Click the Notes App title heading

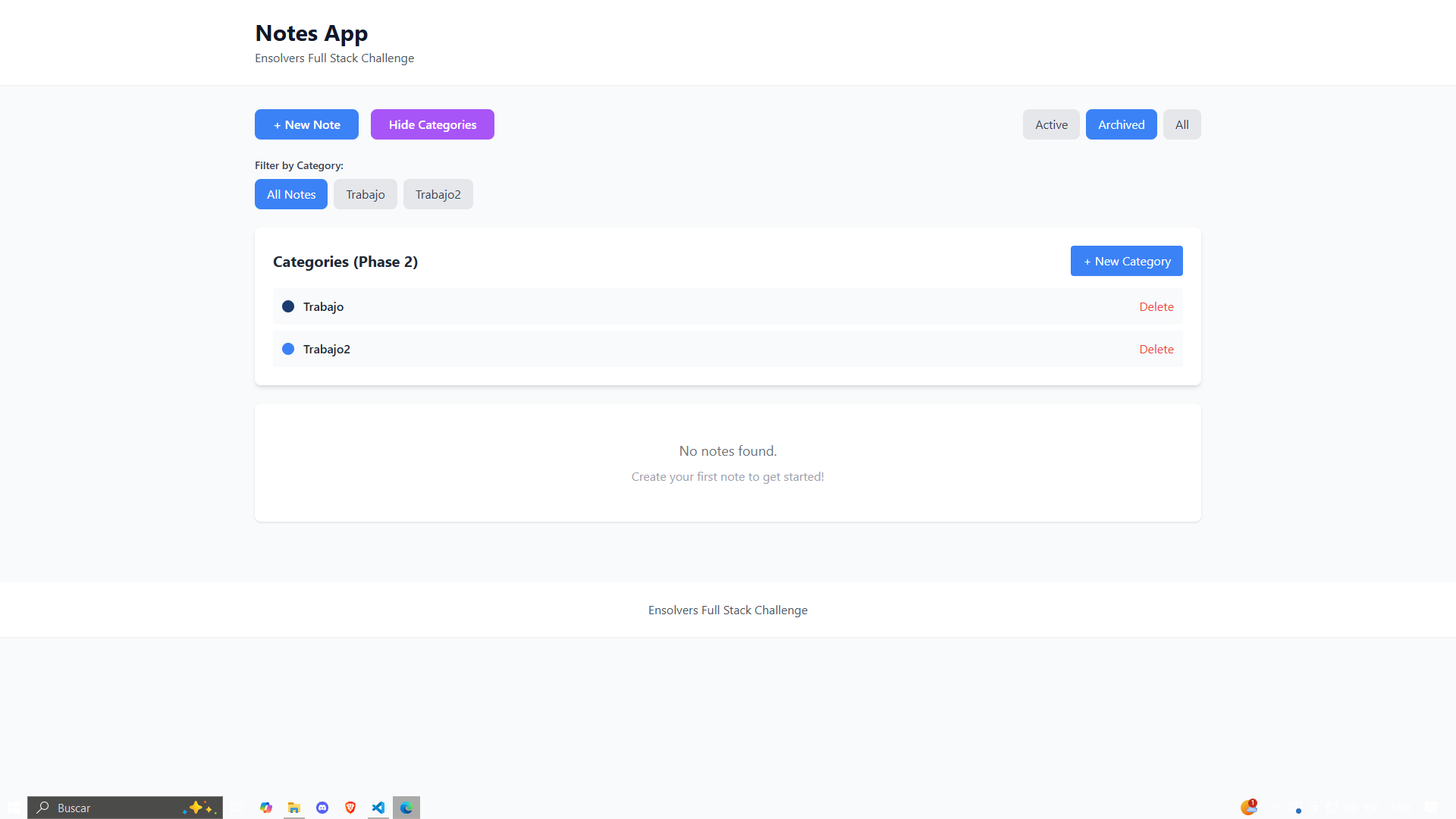coord(312,33)
